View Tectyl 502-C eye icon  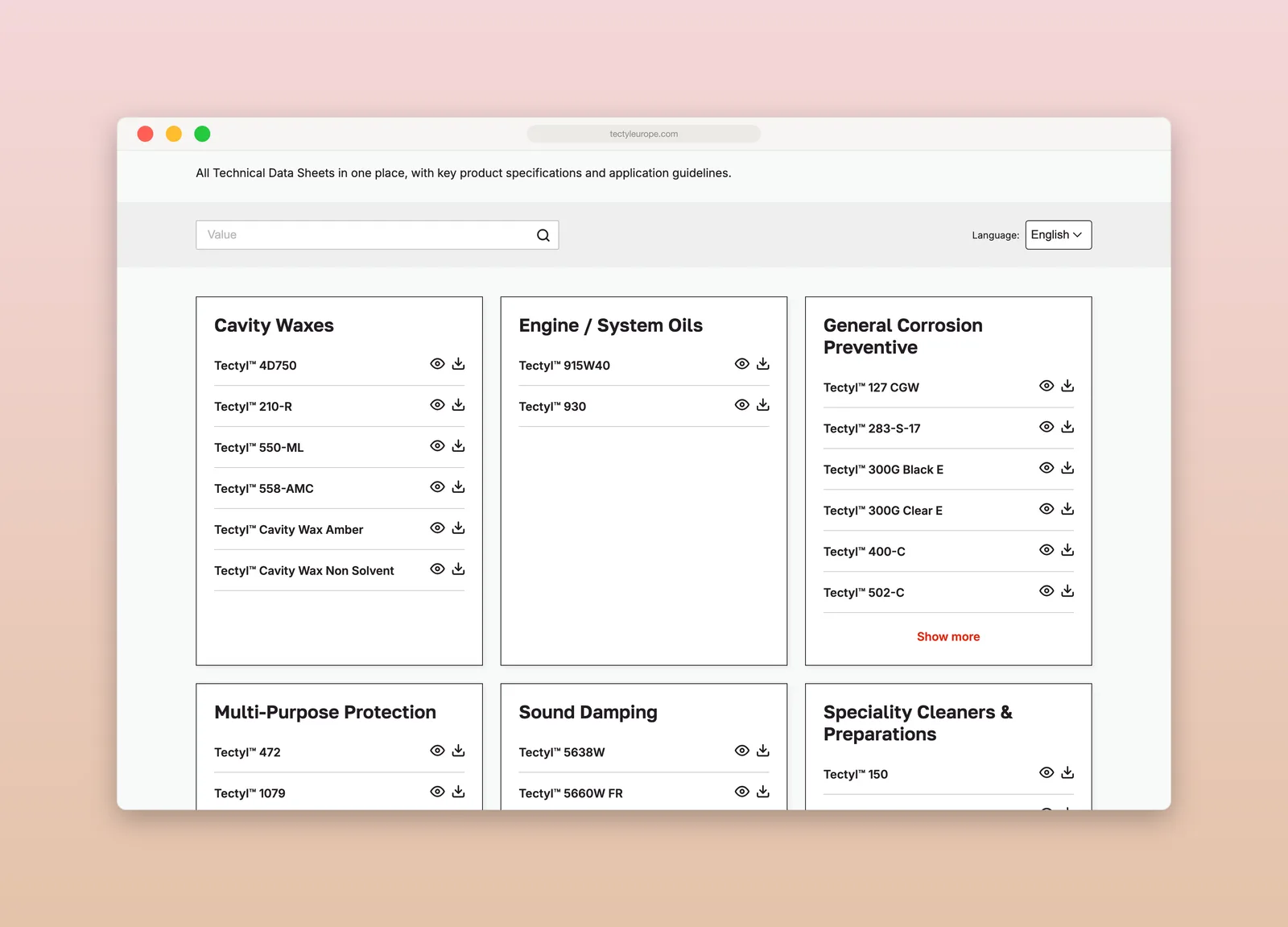click(1046, 591)
